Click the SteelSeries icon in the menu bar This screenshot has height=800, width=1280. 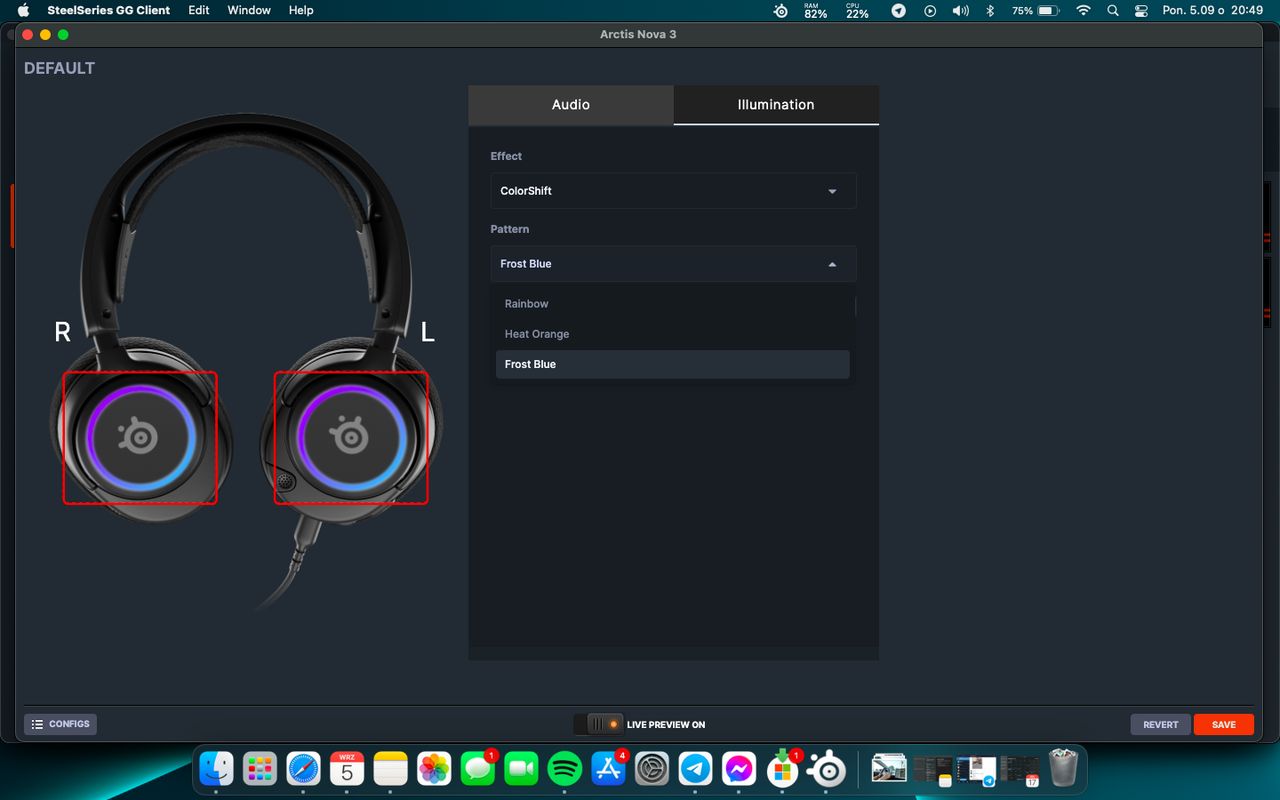tap(781, 10)
